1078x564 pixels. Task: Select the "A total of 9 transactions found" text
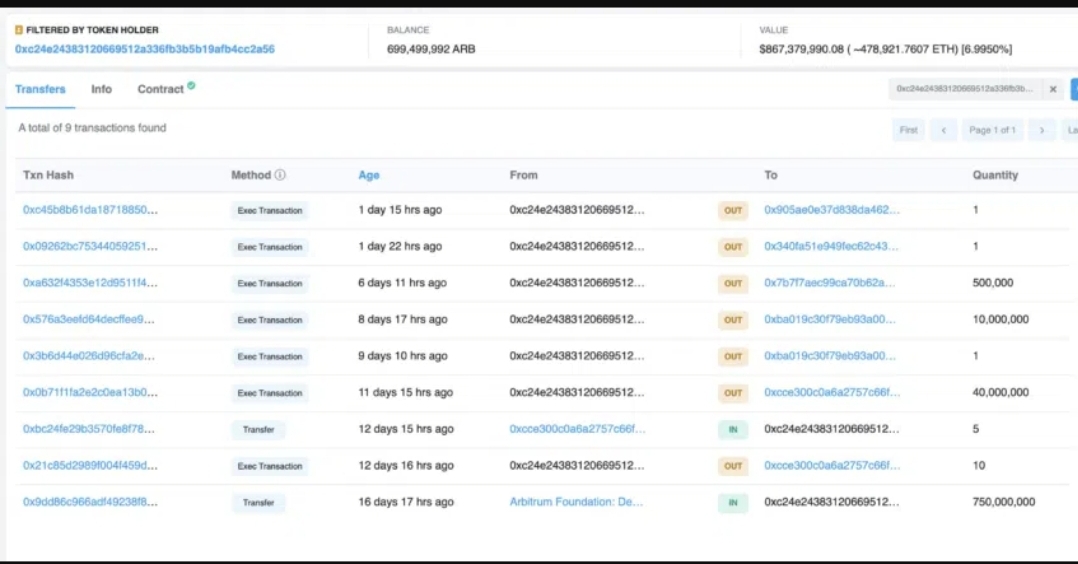pyautogui.click(x=92, y=127)
